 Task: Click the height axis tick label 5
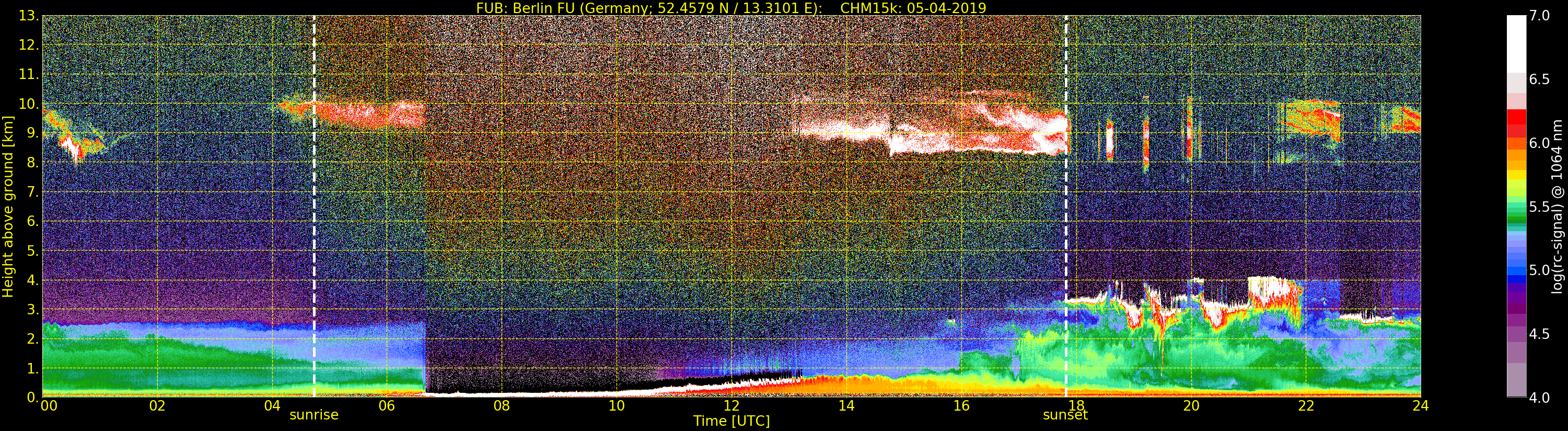point(32,251)
